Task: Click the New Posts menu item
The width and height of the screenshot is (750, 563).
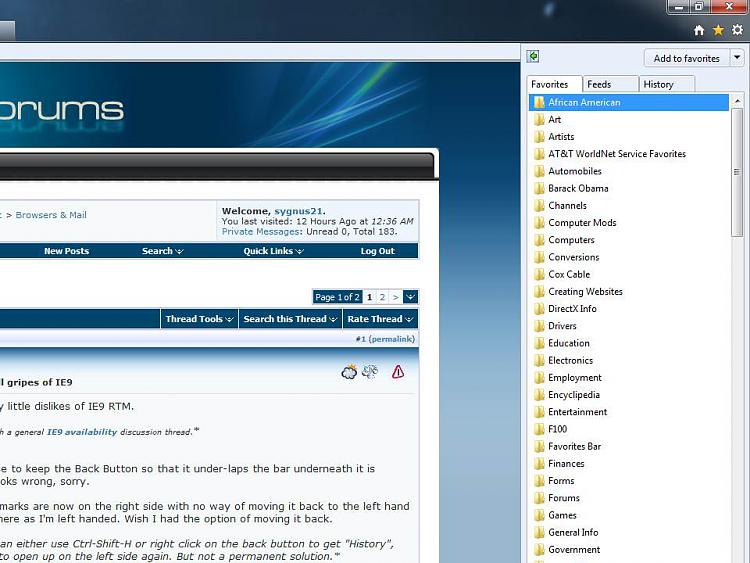Action: 66,251
